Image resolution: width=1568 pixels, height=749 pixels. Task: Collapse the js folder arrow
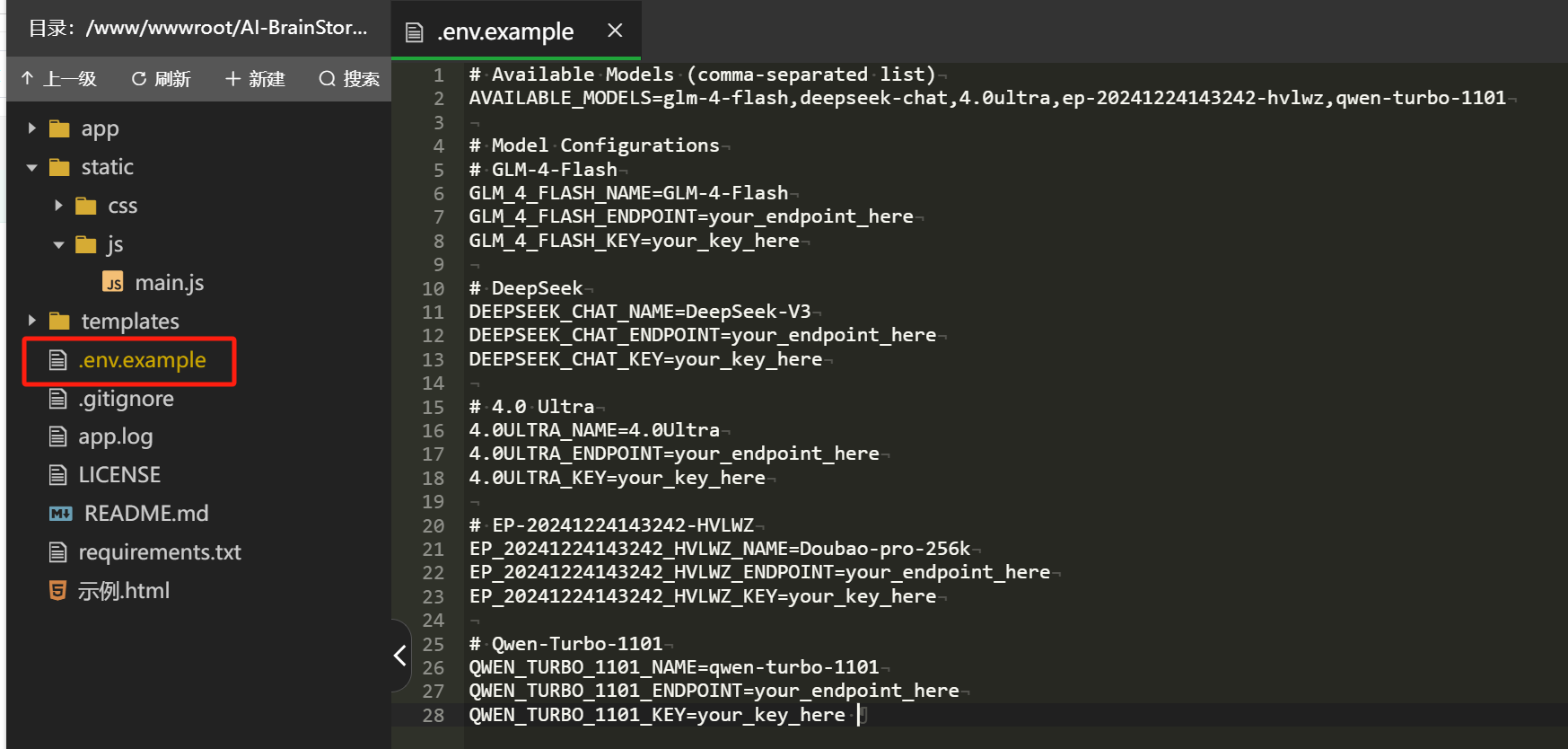58,244
